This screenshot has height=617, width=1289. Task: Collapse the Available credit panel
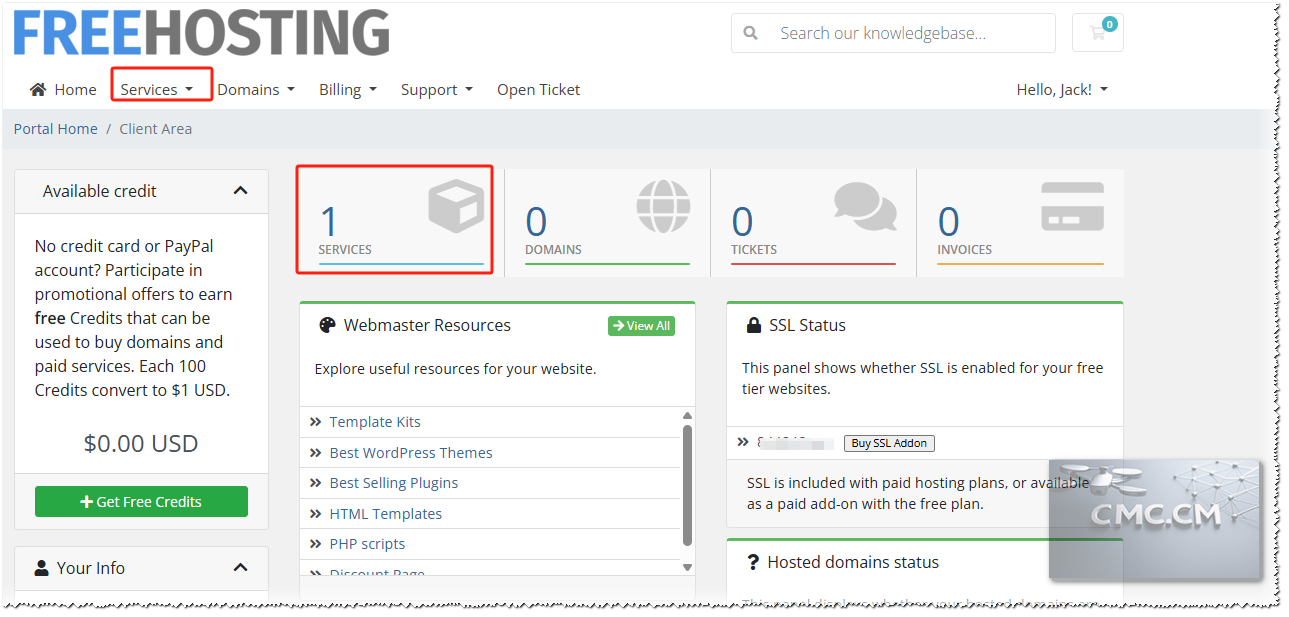coord(240,190)
